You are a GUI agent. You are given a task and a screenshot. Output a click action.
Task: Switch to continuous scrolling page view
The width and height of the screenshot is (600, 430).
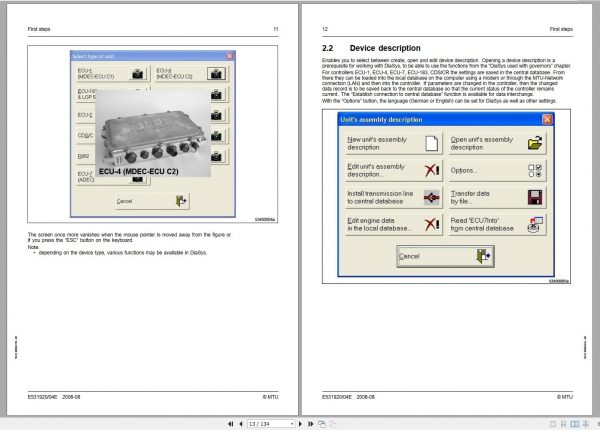pos(563,424)
